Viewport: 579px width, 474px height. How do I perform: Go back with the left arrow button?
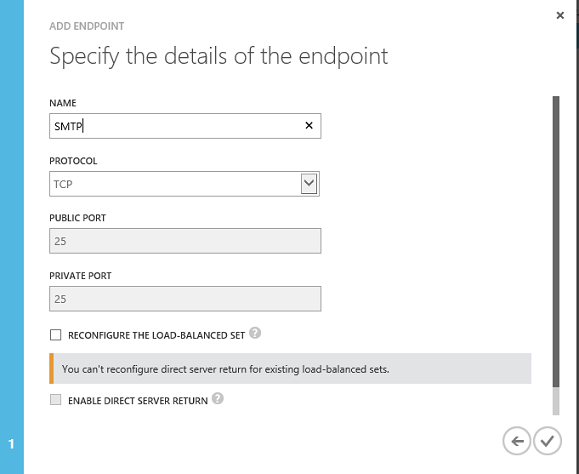click(x=517, y=441)
